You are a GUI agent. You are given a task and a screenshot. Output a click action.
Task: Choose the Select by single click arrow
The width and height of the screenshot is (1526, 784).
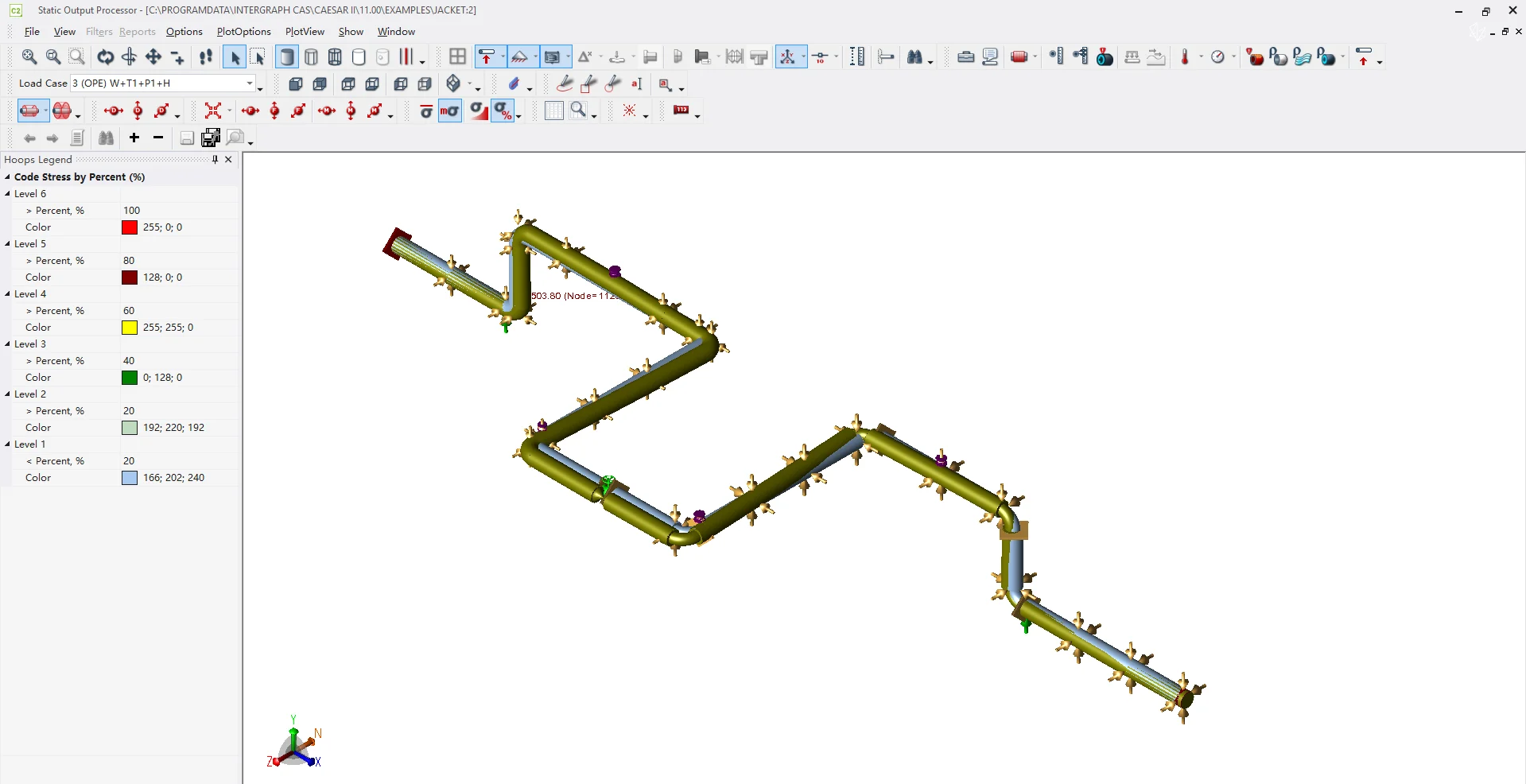click(235, 56)
